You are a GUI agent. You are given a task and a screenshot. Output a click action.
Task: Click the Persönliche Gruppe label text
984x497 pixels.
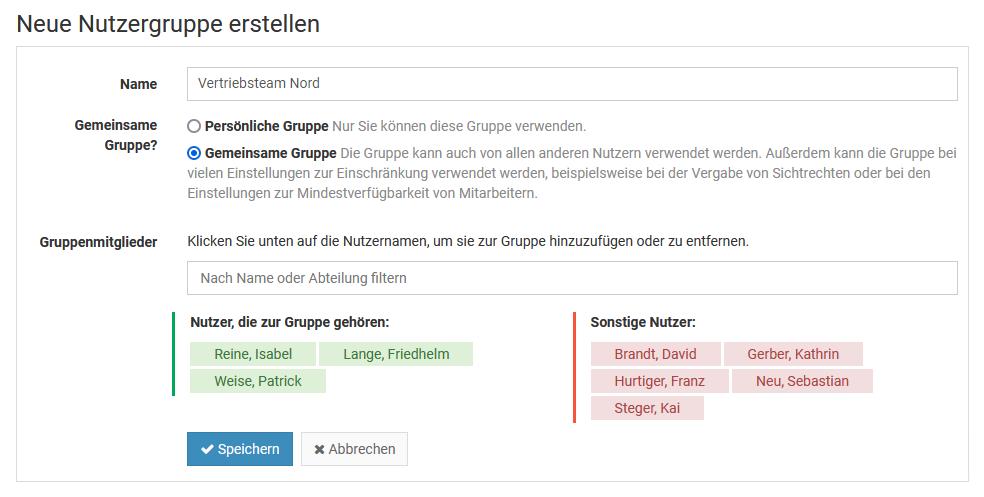click(267, 127)
